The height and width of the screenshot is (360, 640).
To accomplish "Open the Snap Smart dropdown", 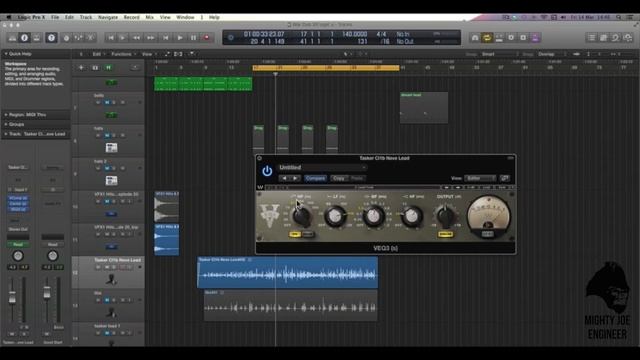I will pos(500,54).
